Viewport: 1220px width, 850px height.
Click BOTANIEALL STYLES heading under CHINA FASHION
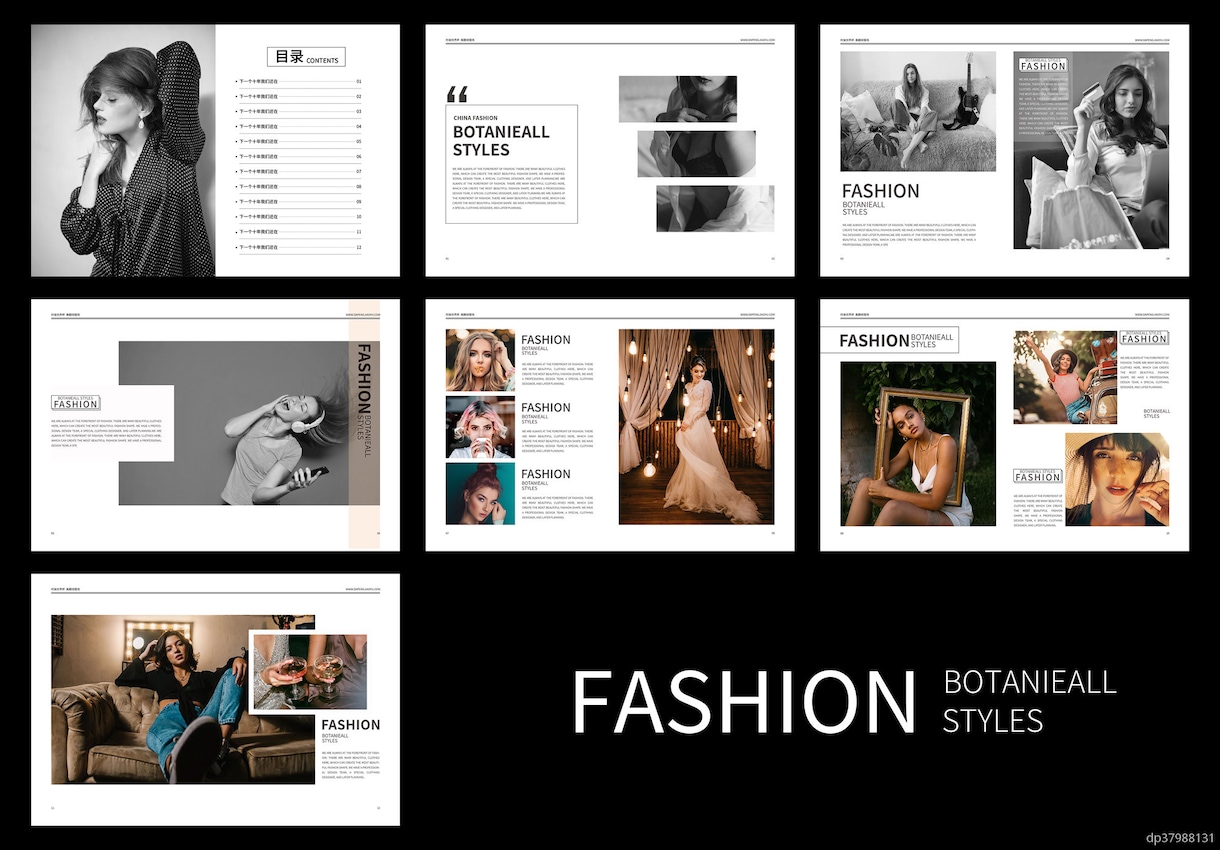pyautogui.click(x=501, y=141)
